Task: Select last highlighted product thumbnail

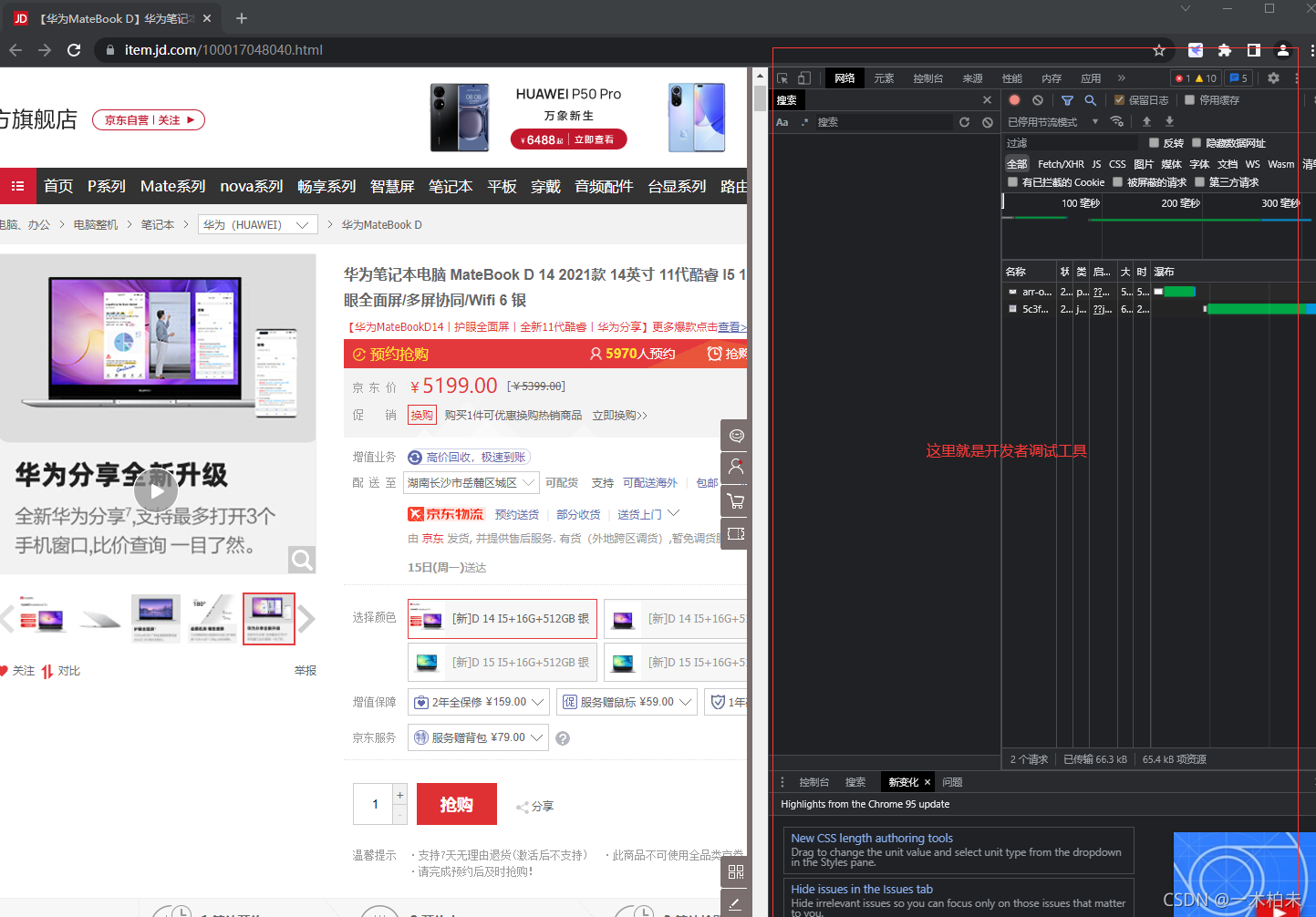Action: [x=269, y=619]
